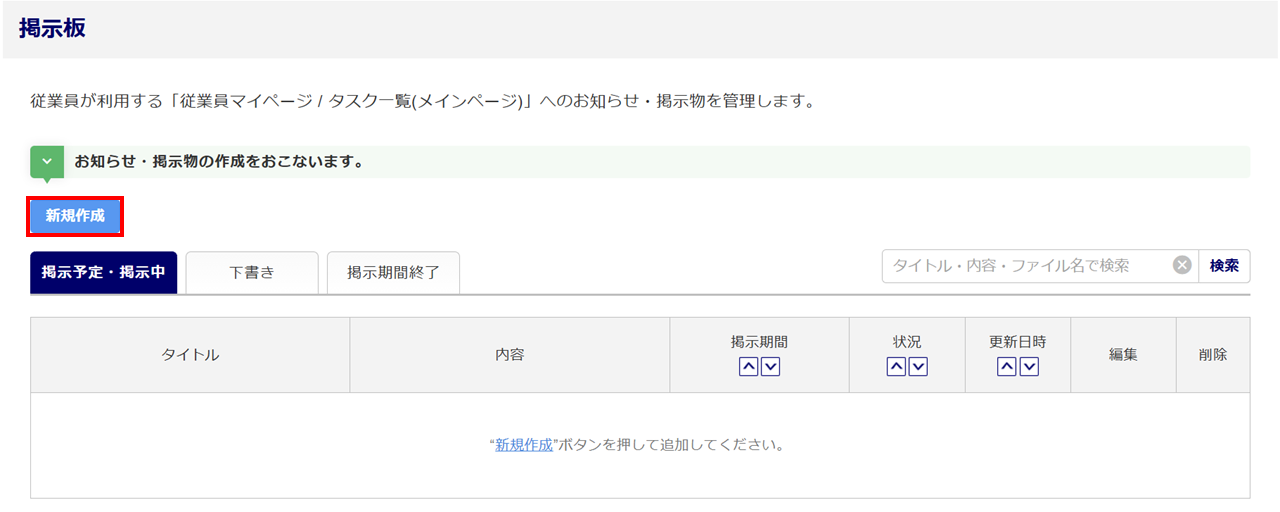Focus the タイトル・内容・ファイル名 search field
The width and height of the screenshot is (1280, 512).
click(1025, 266)
